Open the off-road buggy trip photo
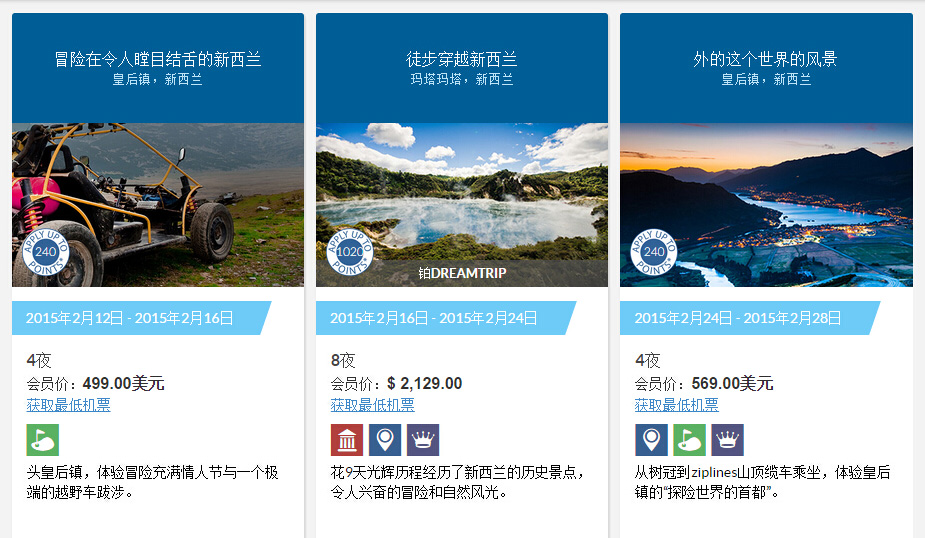The image size is (925, 538). [158, 205]
